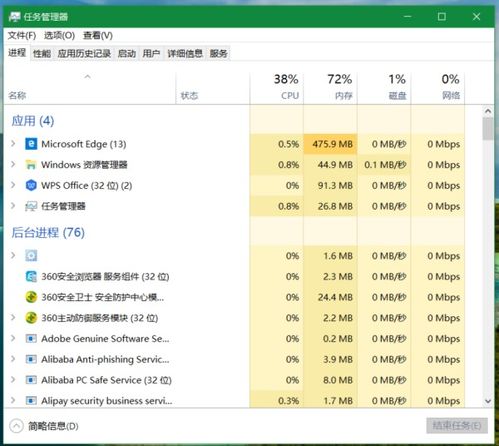This screenshot has height=446, width=499.
Task: Click the scrollbar up arrow
Action: pos(488,111)
